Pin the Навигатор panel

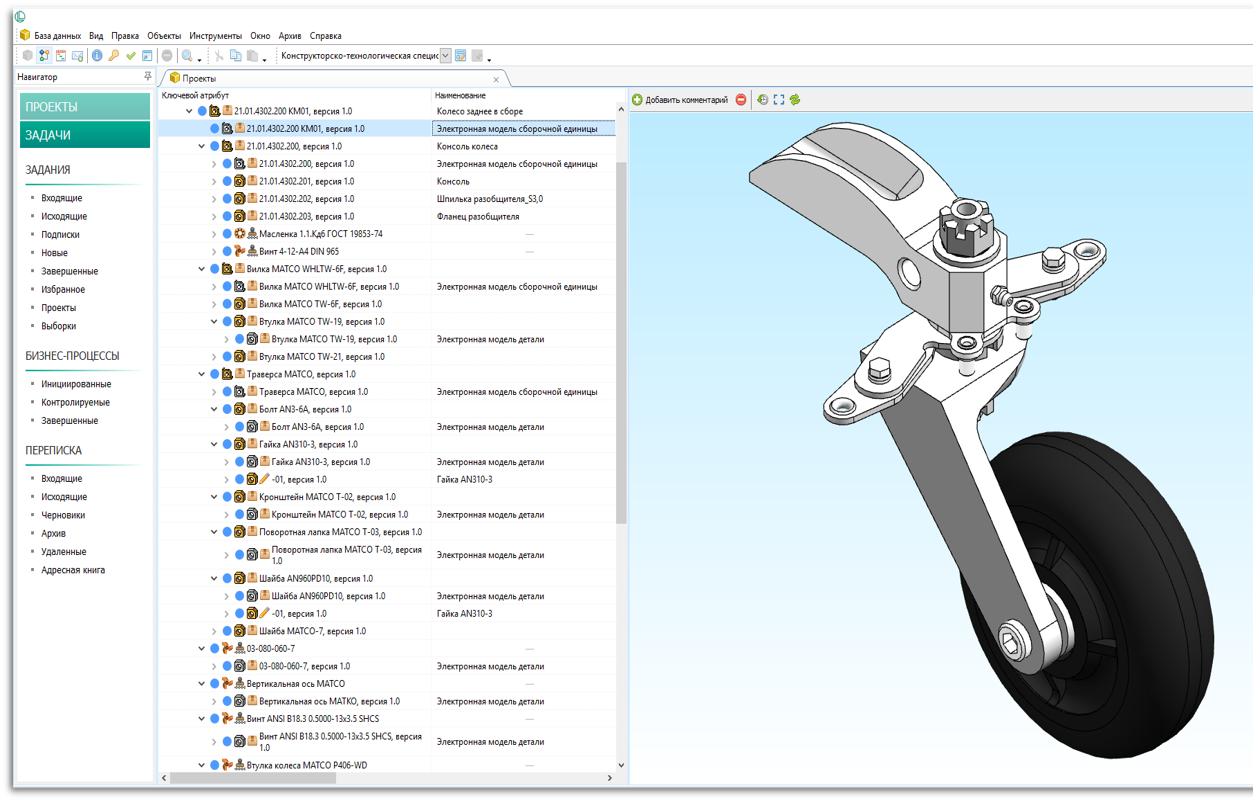click(x=148, y=77)
